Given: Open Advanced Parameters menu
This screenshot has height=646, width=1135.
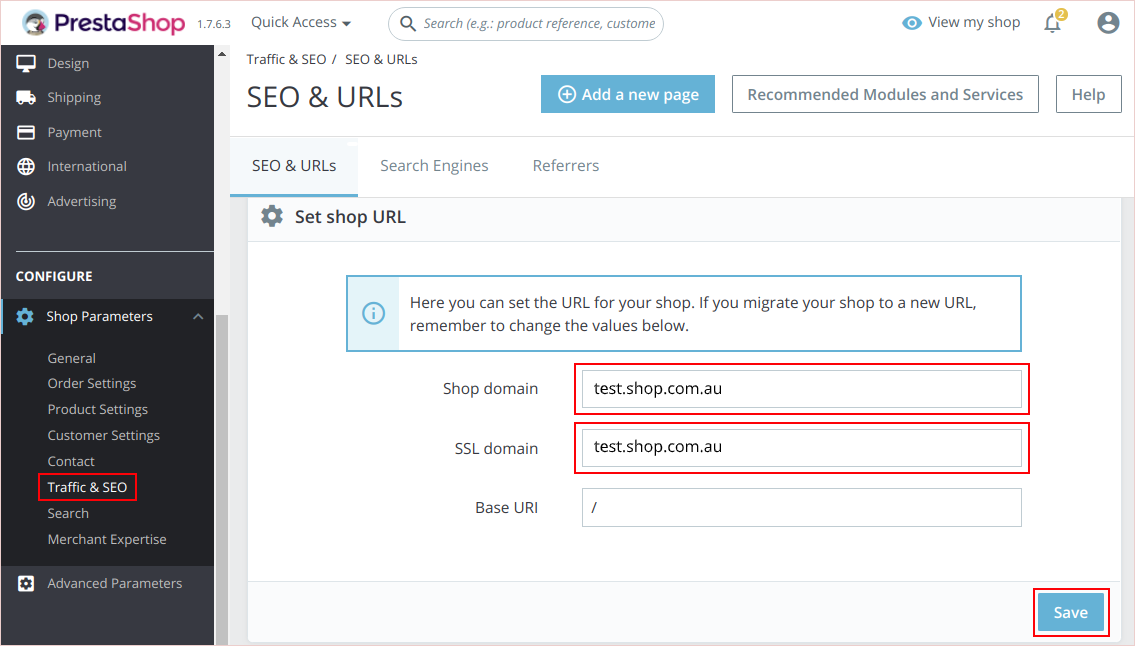Looking at the screenshot, I should (114, 584).
